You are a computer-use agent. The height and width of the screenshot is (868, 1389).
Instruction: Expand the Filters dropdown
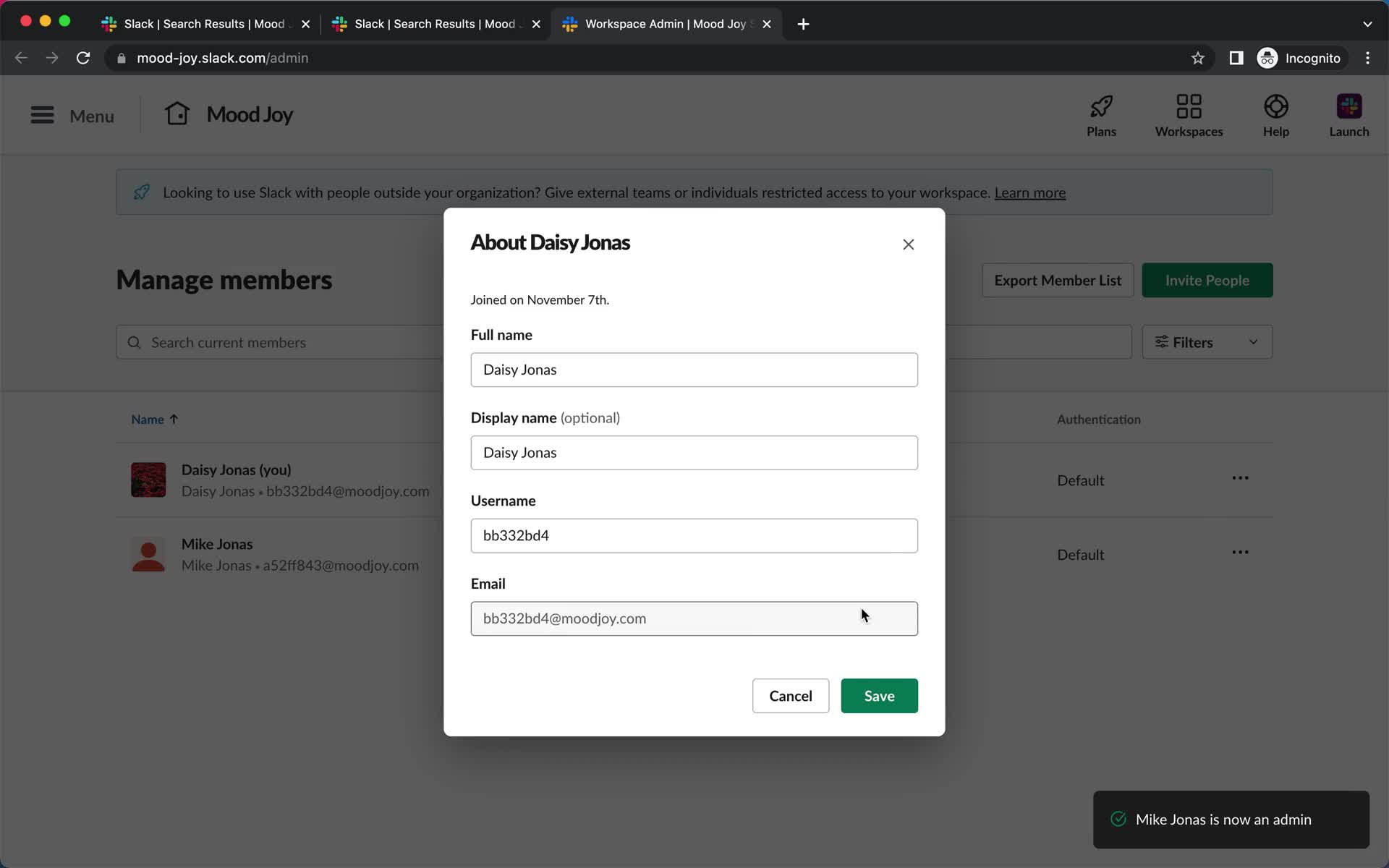pyautogui.click(x=1207, y=342)
